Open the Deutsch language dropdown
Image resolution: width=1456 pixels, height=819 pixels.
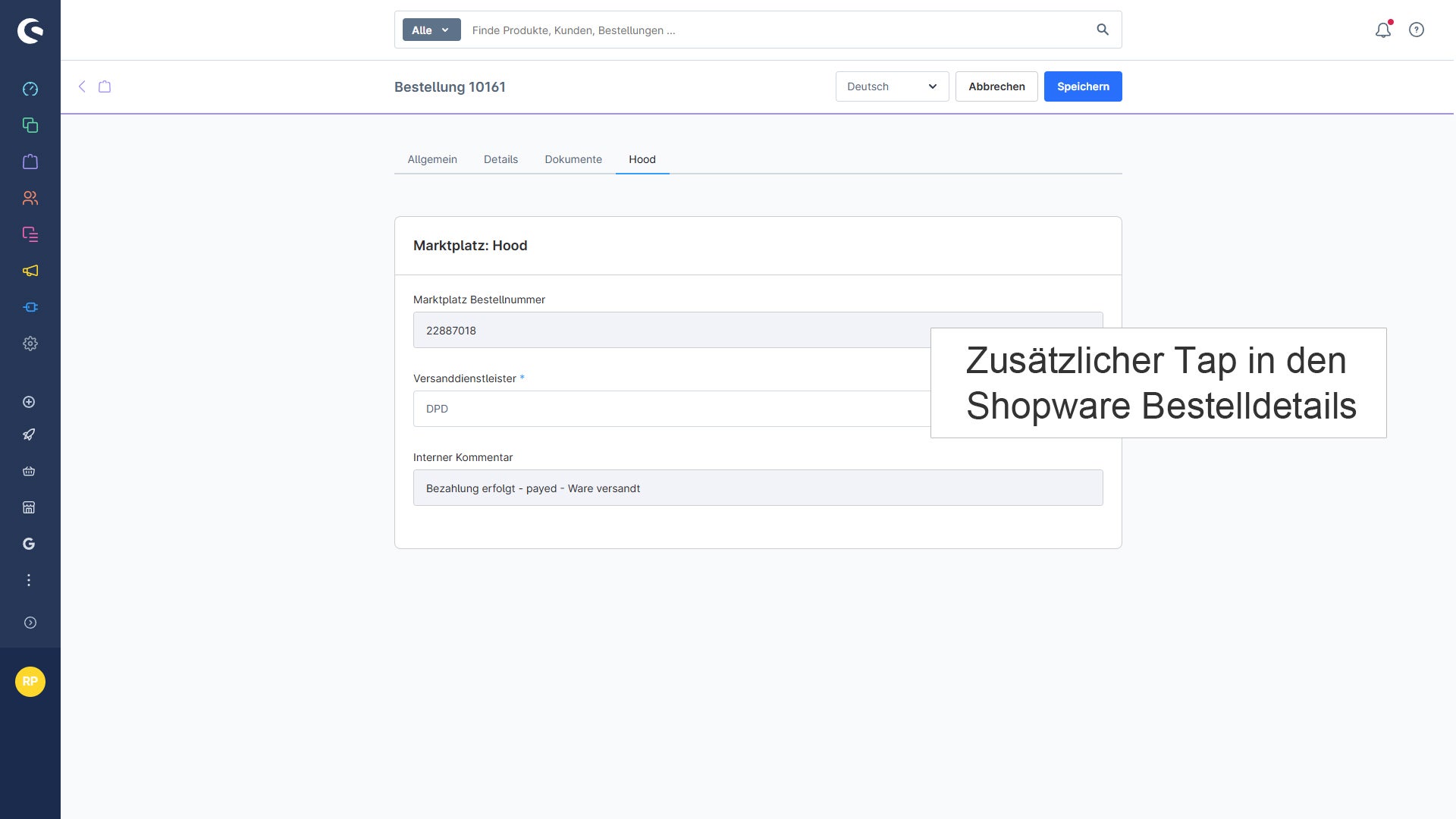click(x=892, y=86)
